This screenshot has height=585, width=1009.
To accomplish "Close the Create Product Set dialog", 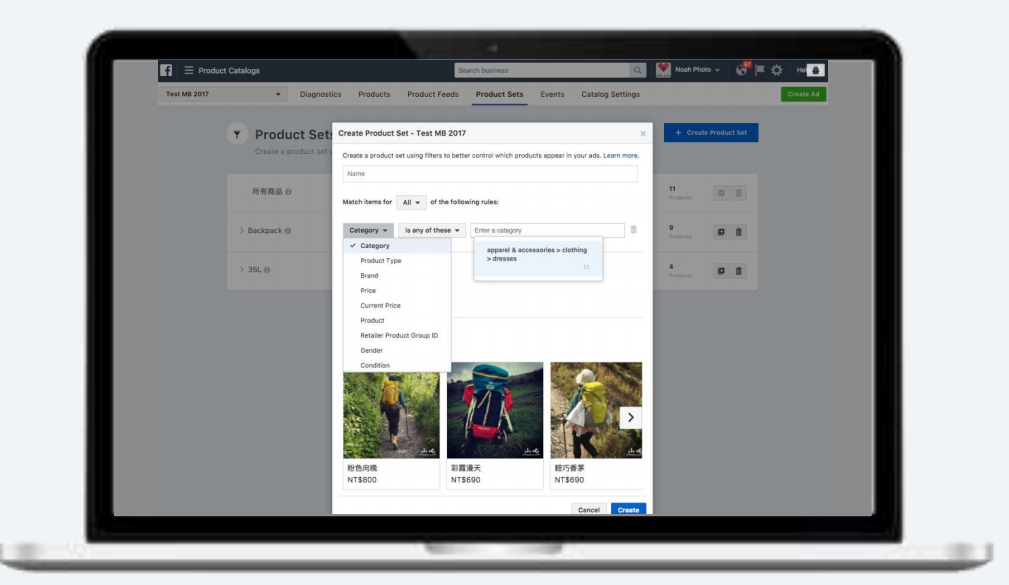I will pyautogui.click(x=643, y=134).
